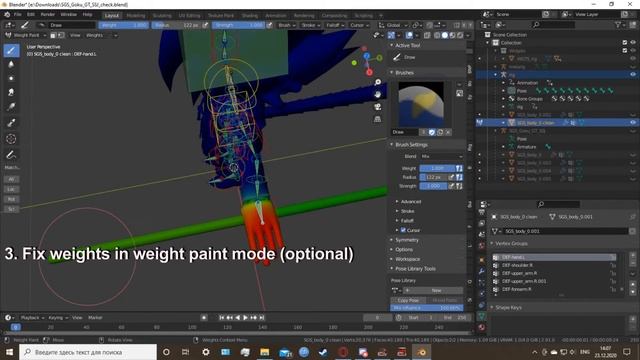Toggle Collection exclude checkbox in outliner
Screen dimensions: 640x360
(x=625, y=42)
